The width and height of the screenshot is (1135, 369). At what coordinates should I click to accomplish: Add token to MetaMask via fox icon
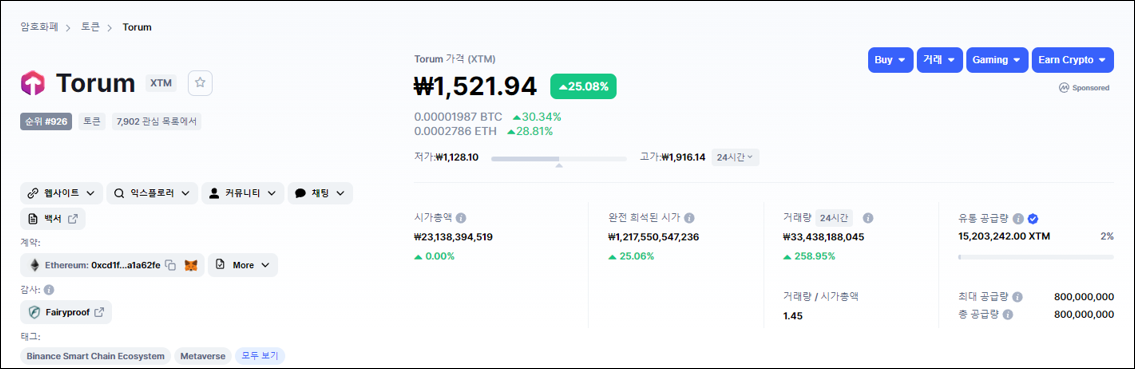(191, 266)
